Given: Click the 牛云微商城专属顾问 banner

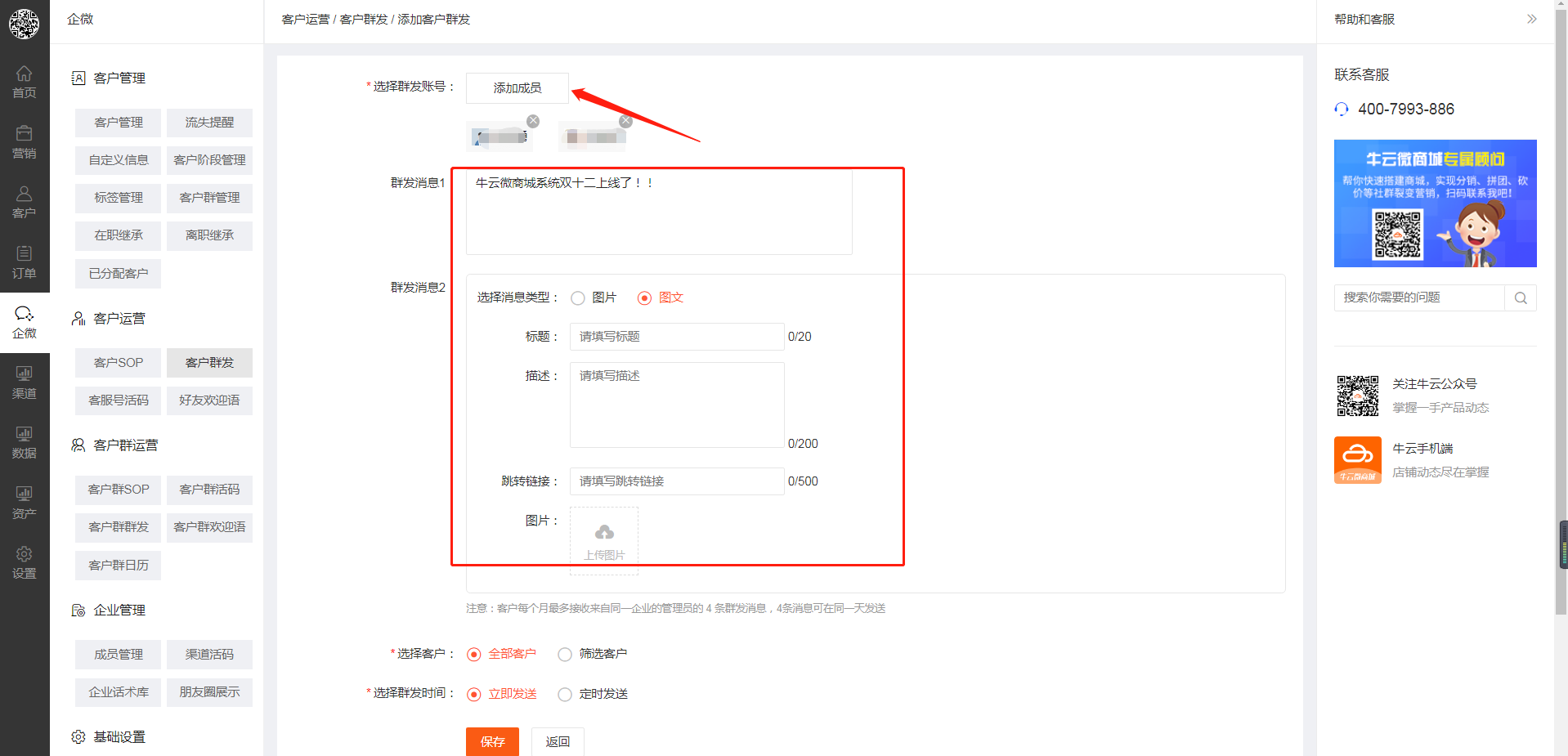Looking at the screenshot, I should (x=1435, y=204).
